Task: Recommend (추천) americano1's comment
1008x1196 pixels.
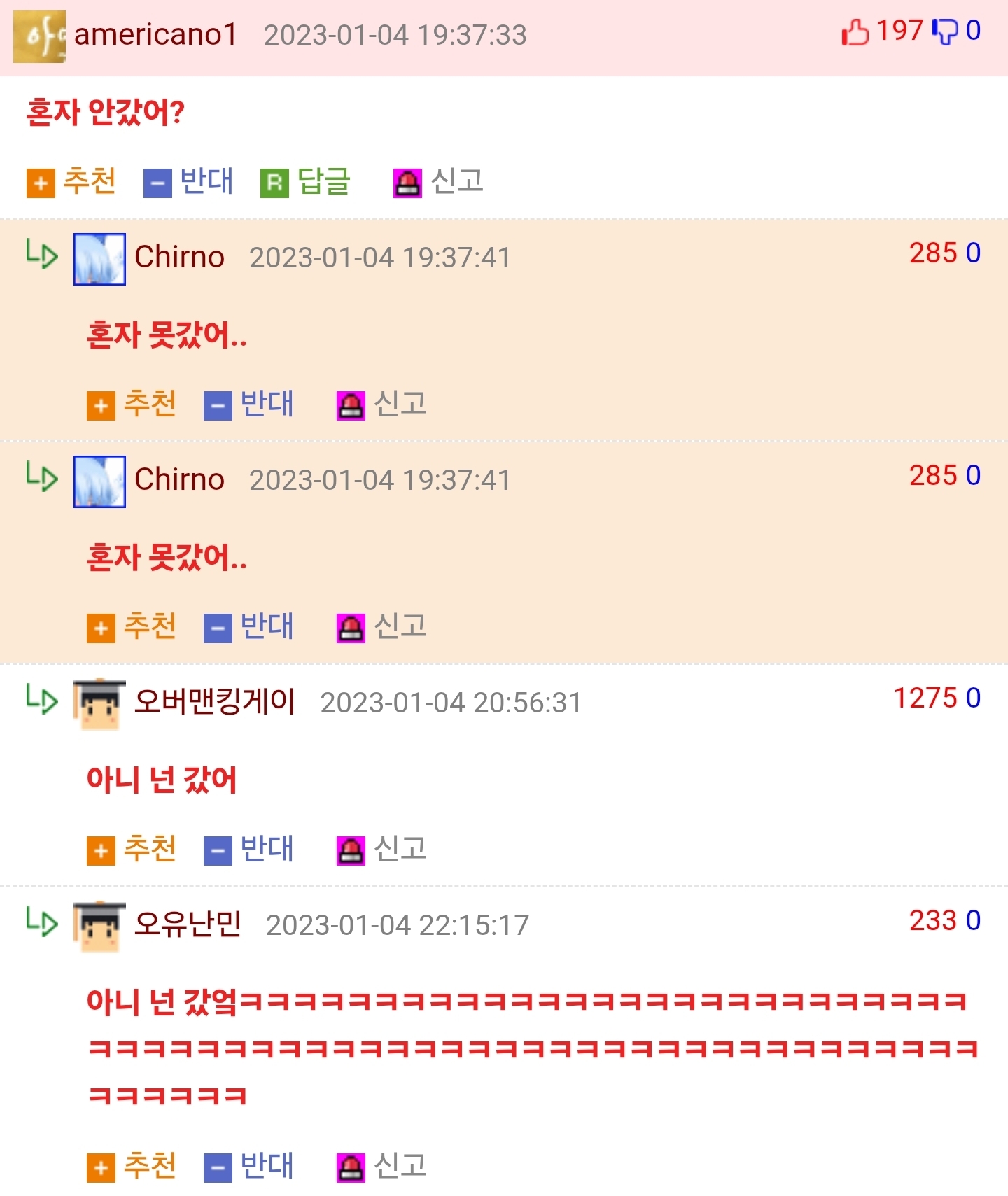Action: [x=71, y=182]
